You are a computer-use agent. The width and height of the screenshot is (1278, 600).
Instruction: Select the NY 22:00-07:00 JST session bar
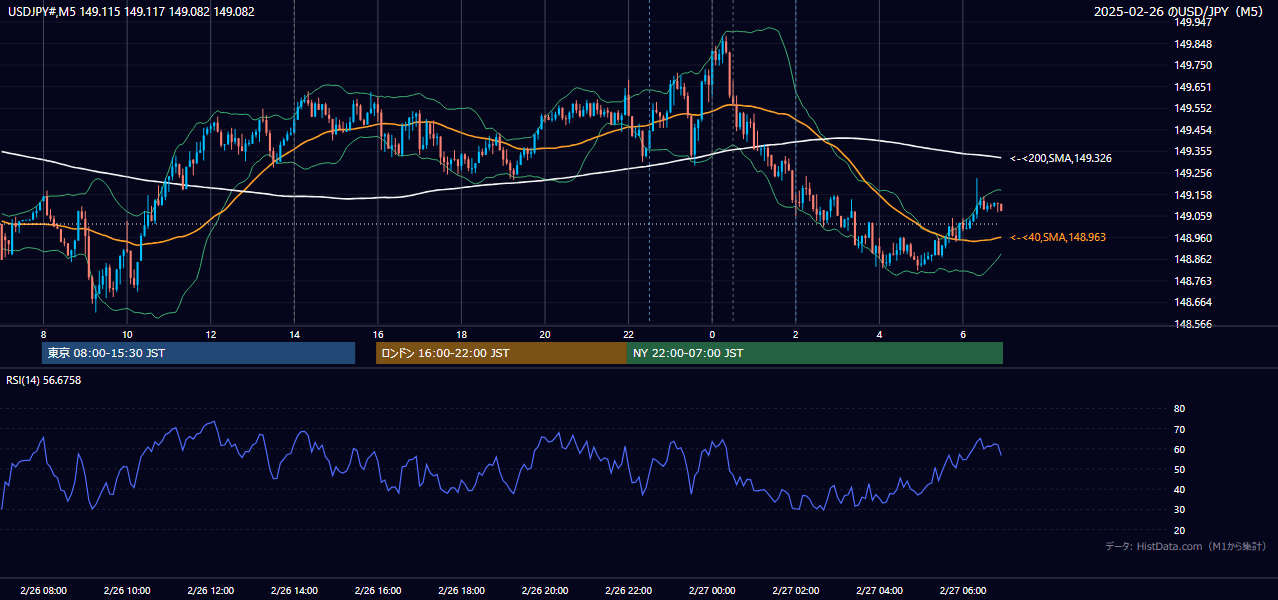coord(815,353)
